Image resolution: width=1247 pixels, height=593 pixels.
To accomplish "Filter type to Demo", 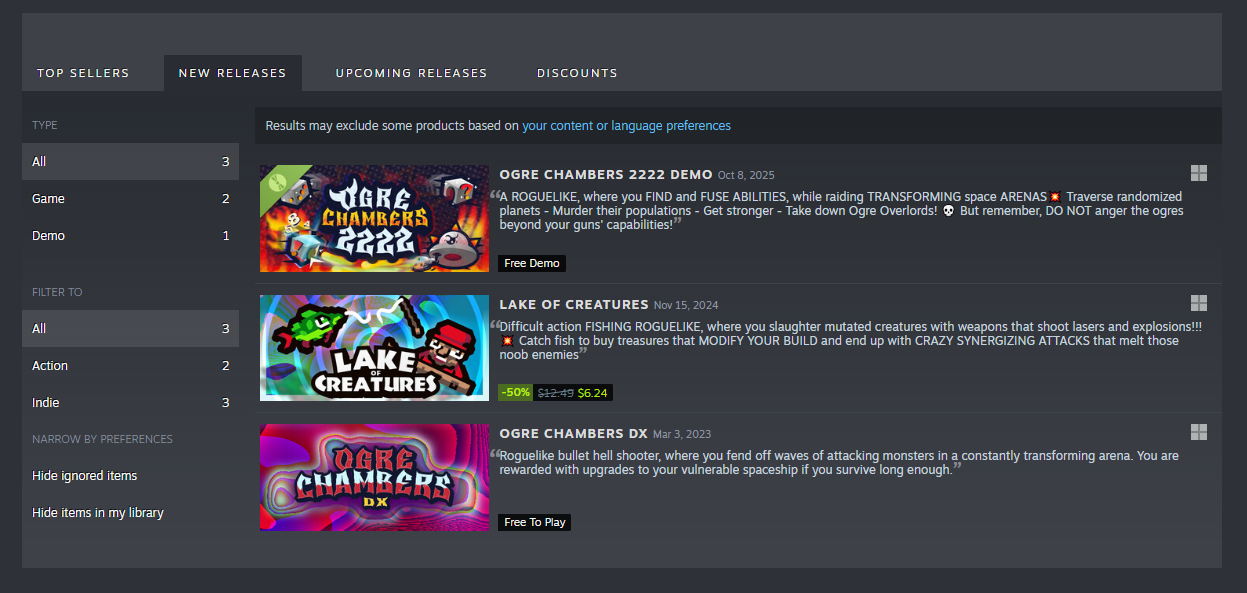I will [130, 236].
